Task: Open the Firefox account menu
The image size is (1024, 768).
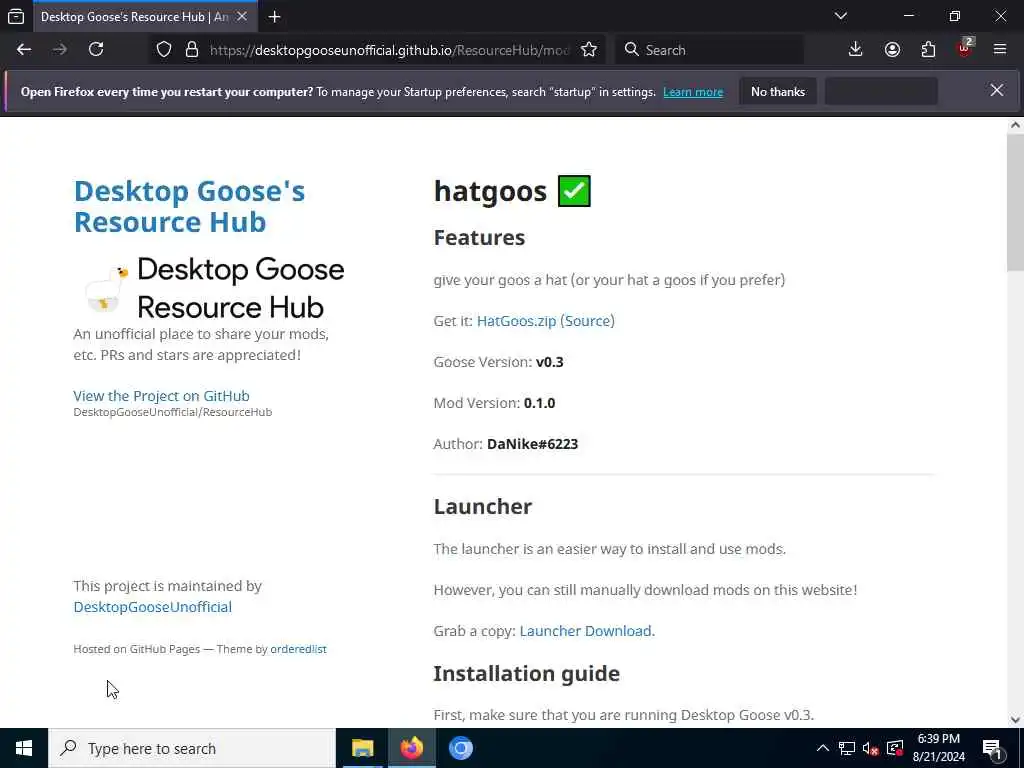Action: (x=892, y=50)
